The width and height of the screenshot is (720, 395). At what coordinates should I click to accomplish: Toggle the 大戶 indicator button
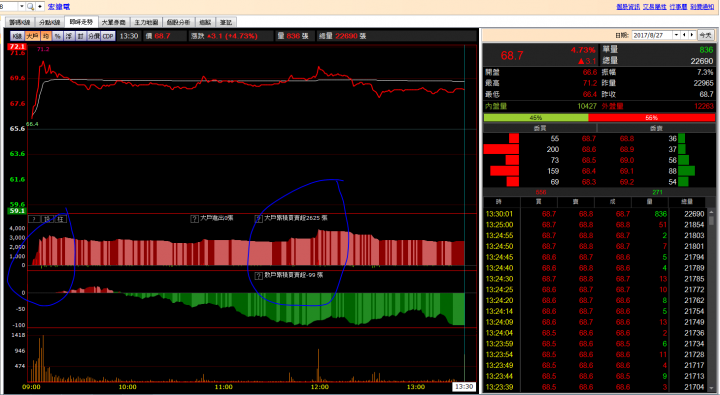[x=32, y=36]
